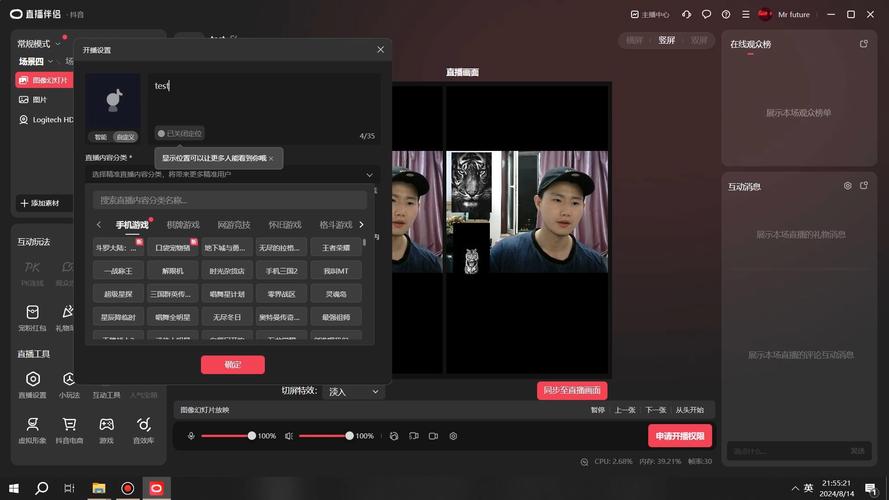Open the 虚拟形象 avatar tool

(x=32, y=425)
